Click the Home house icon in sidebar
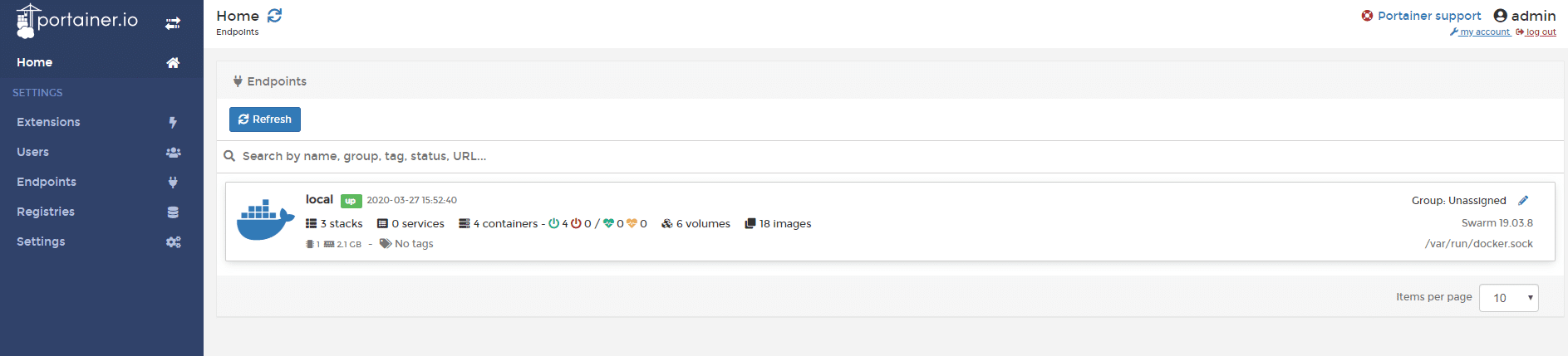Viewport: 1568px width, 356px height. pyautogui.click(x=173, y=63)
